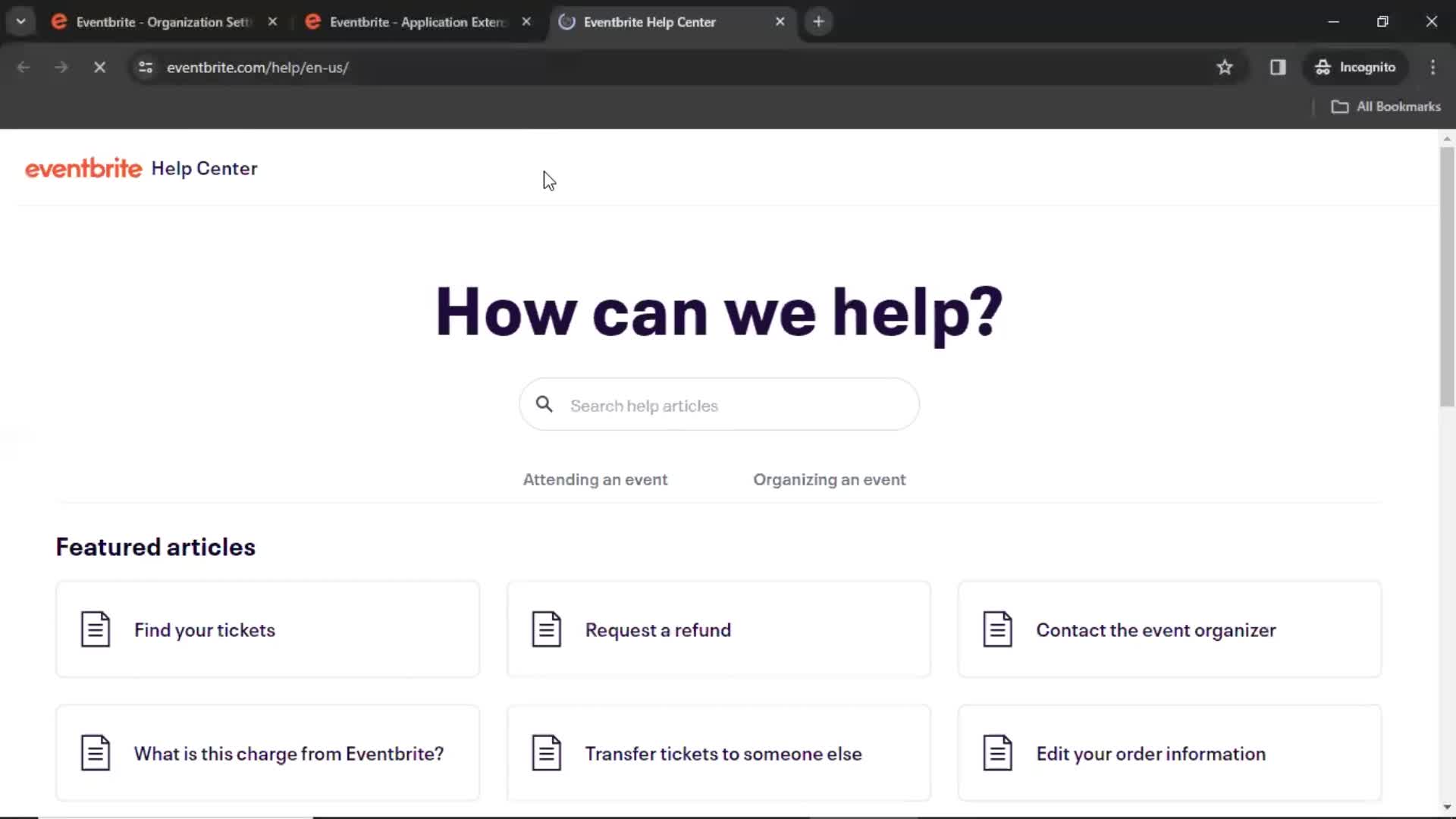This screenshot has width=1456, height=819.
Task: View site information icon in address bar
Action: point(146,67)
